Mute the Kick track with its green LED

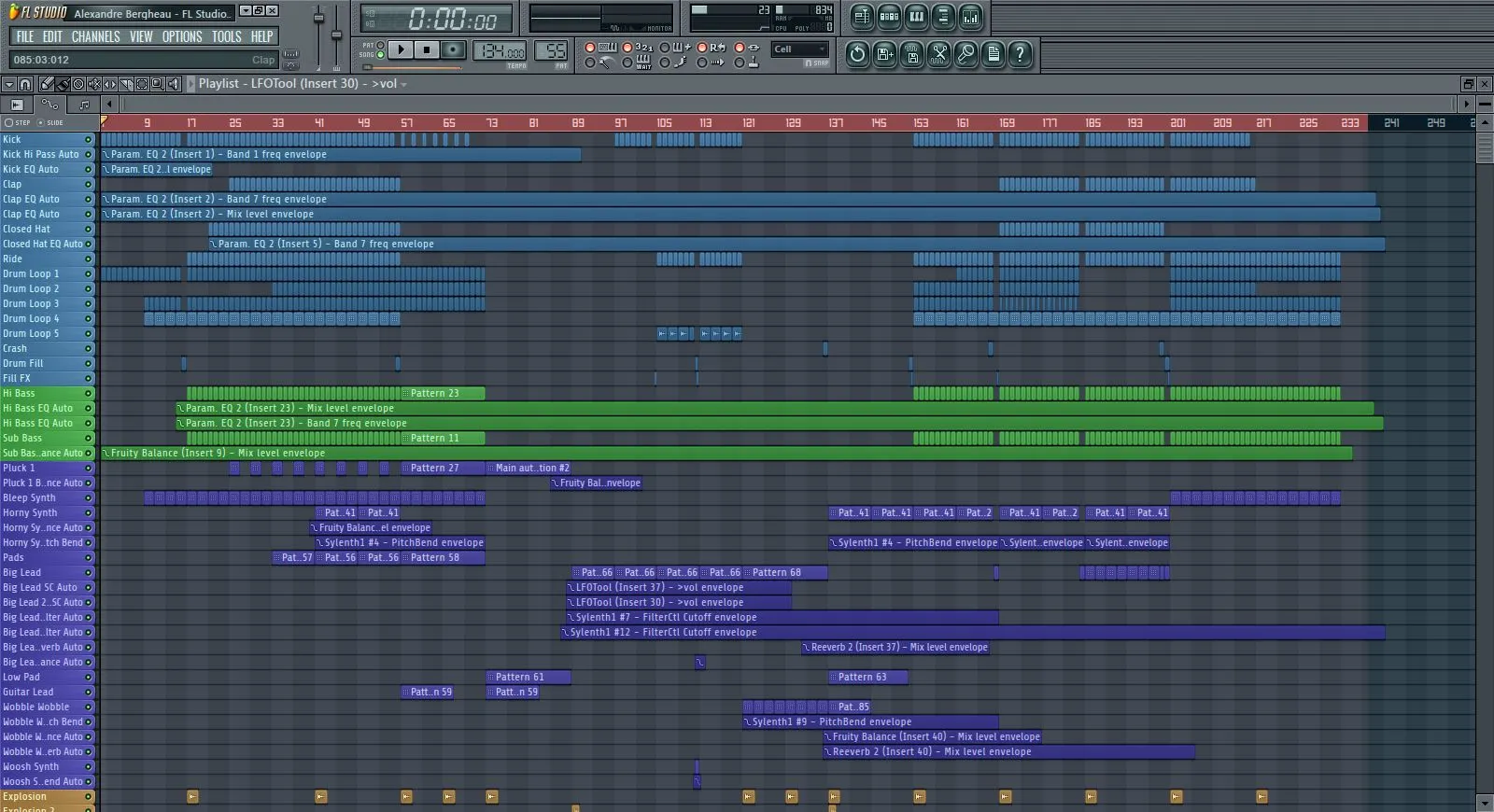(89, 139)
